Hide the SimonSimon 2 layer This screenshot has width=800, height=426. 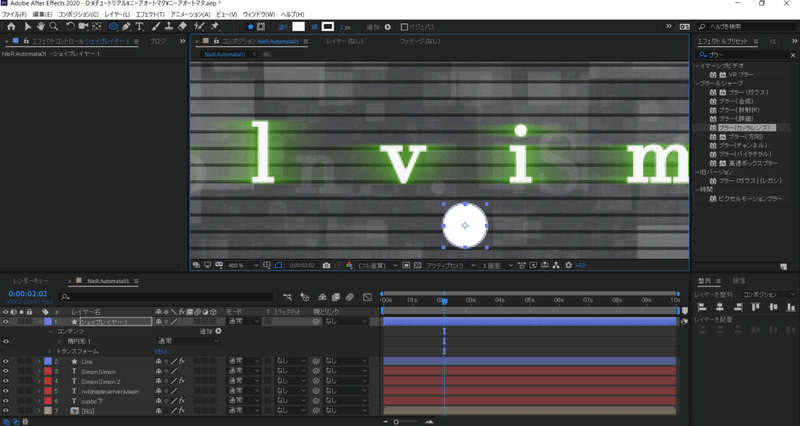[x=6, y=381]
